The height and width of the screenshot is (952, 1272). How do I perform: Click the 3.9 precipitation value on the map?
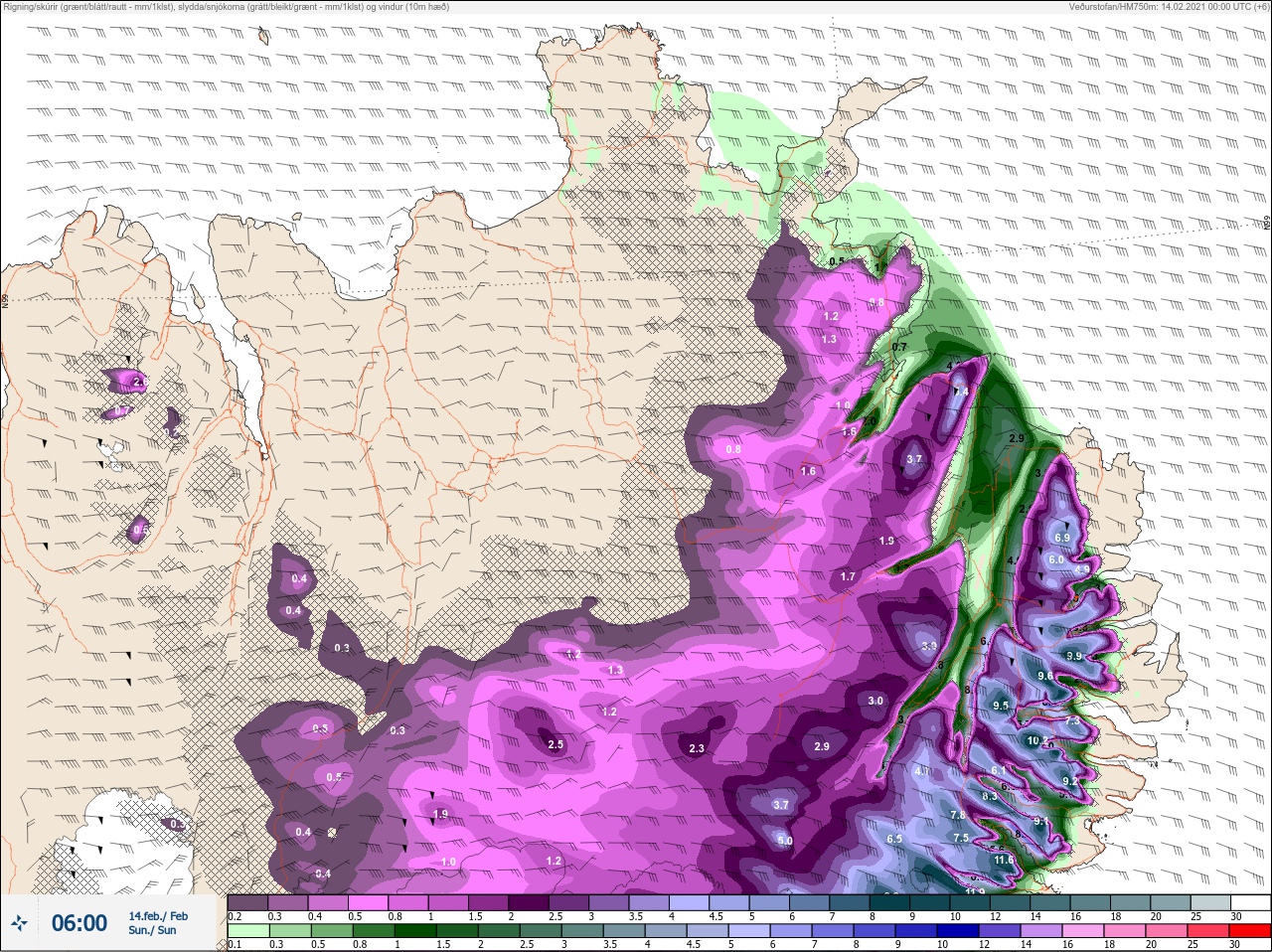(x=929, y=646)
